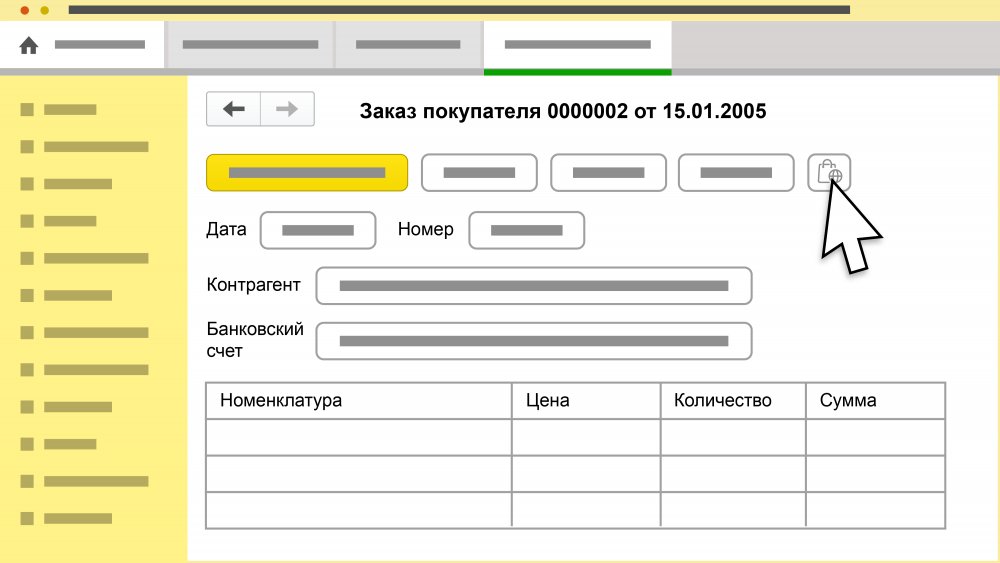
Task: Click into the Дата field
Action: tap(318, 230)
